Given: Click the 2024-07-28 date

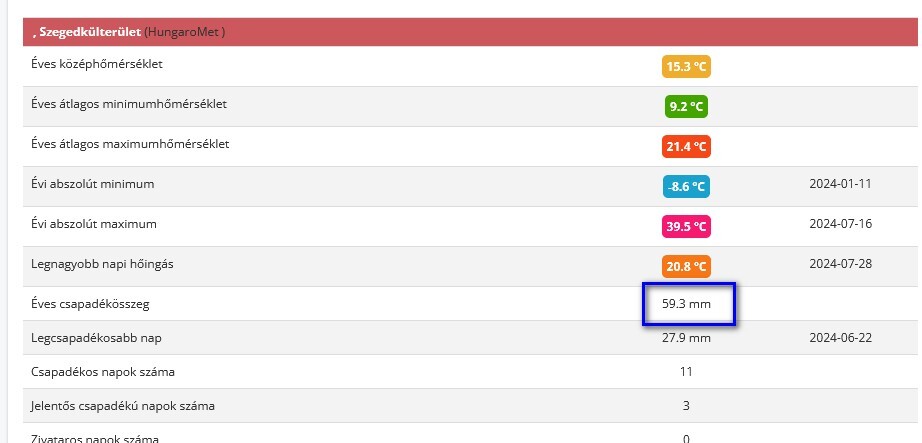Looking at the screenshot, I should tap(840, 264).
